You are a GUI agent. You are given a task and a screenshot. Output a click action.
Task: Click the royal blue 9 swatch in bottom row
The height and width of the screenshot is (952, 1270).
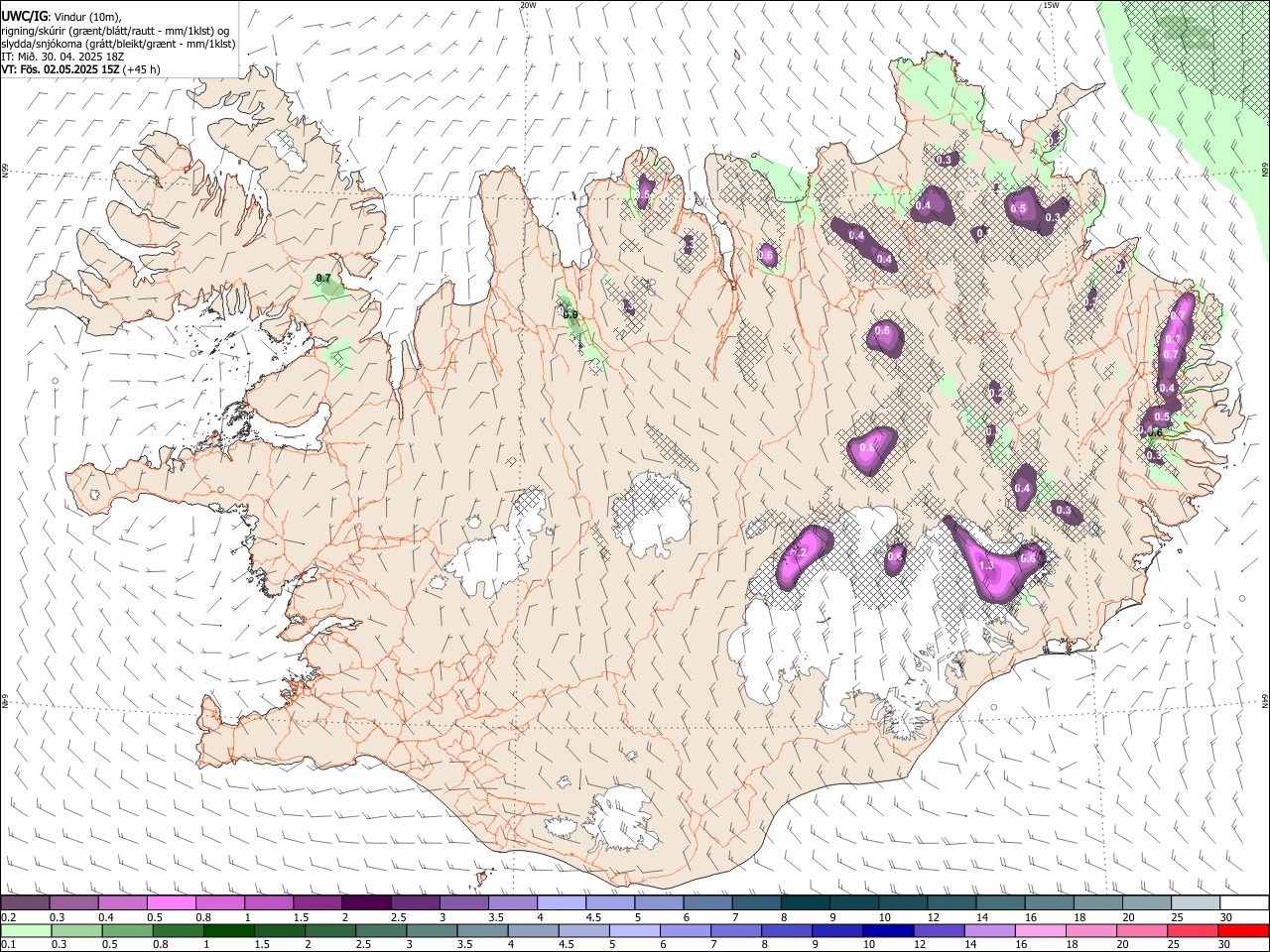click(x=836, y=930)
